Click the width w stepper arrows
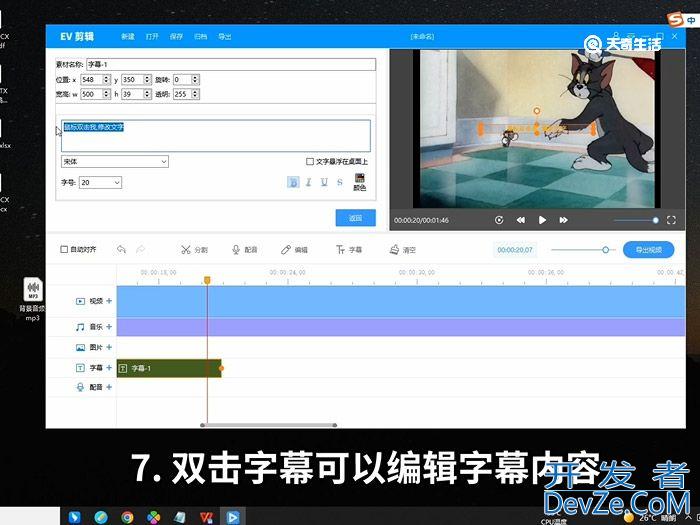The height and width of the screenshot is (525, 700). [x=106, y=94]
